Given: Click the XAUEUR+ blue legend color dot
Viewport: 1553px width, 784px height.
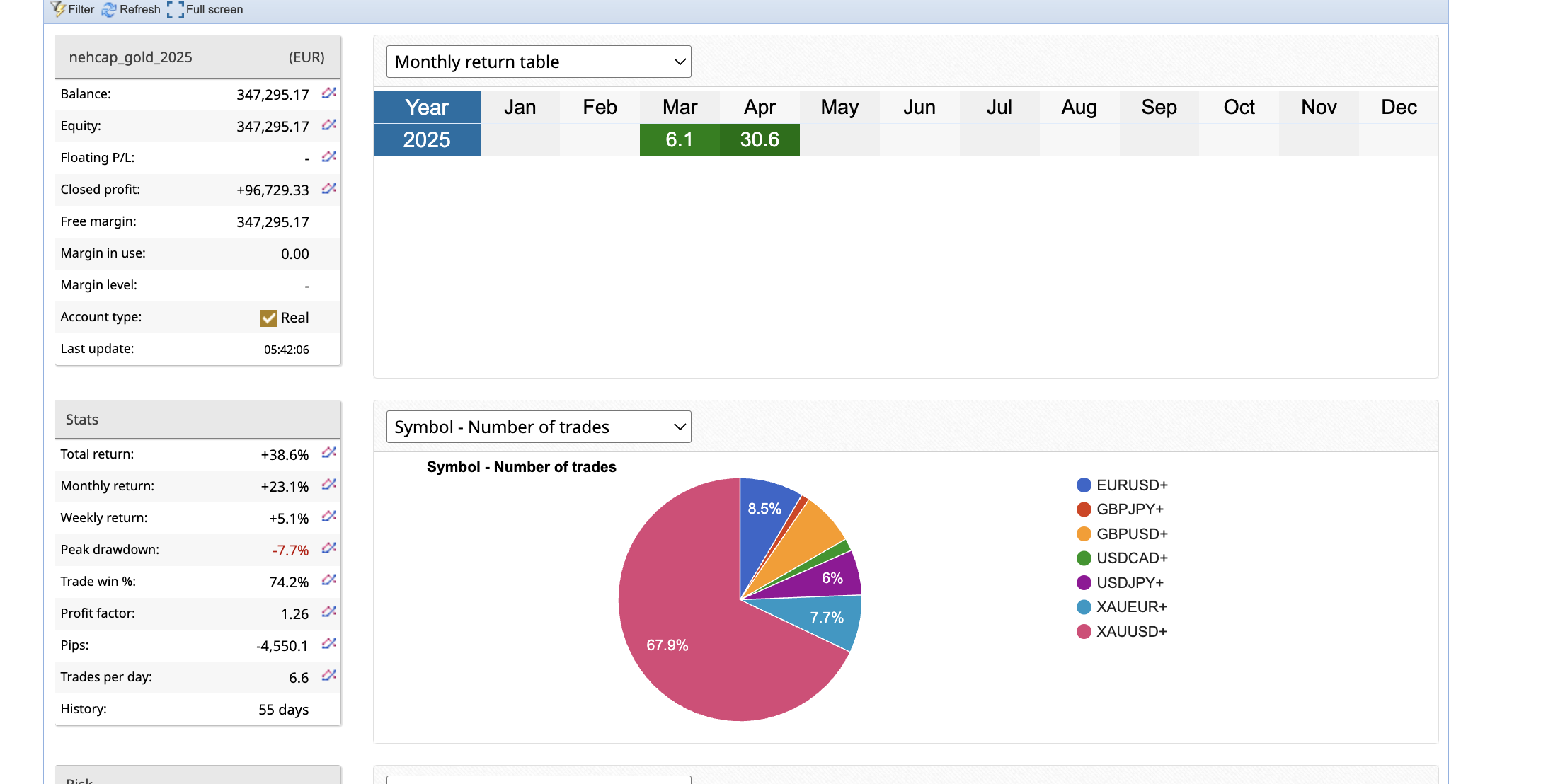Looking at the screenshot, I should [x=1084, y=607].
